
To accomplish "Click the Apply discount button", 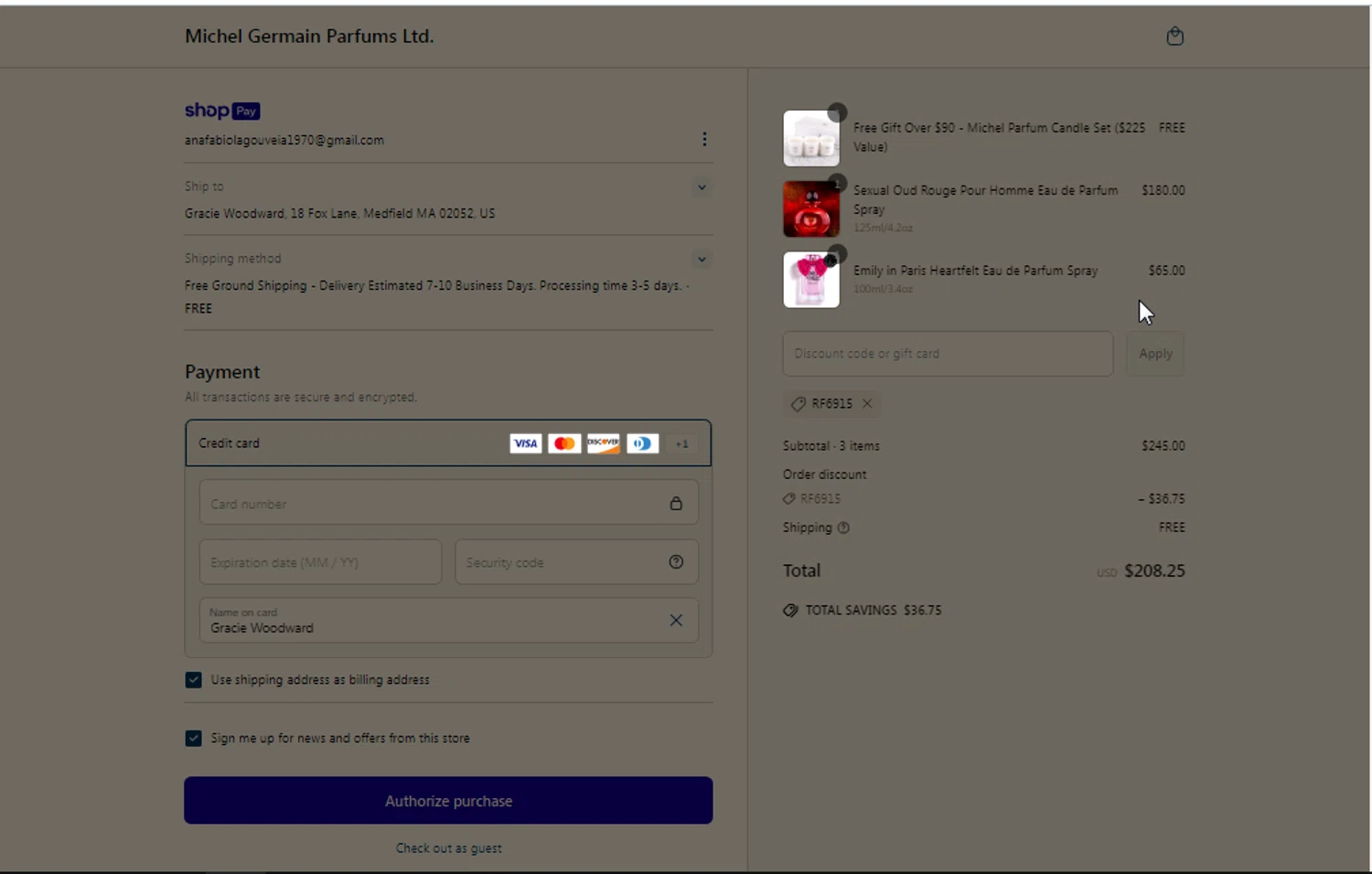I will (x=1155, y=354).
